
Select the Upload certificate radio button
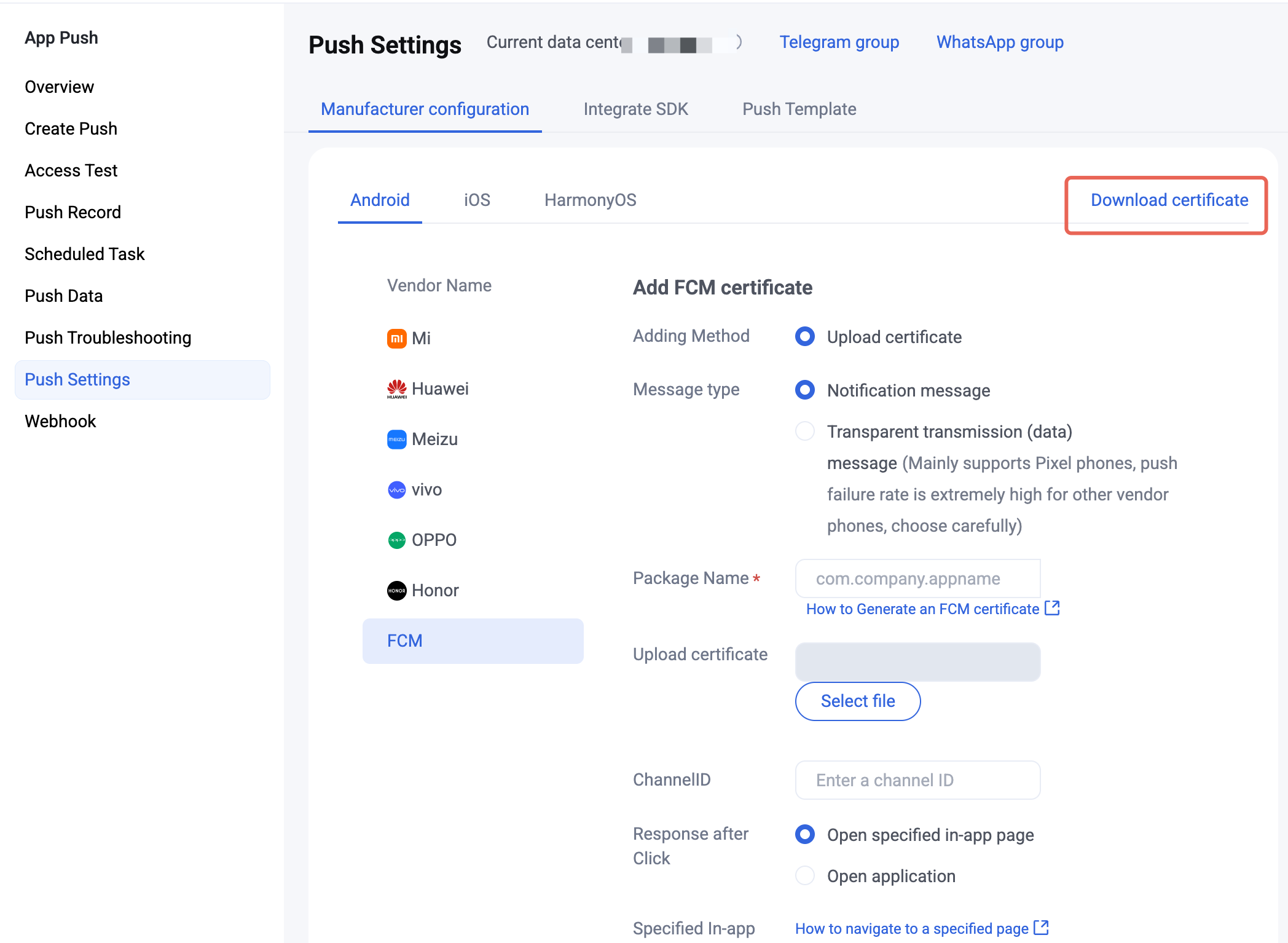(x=805, y=336)
